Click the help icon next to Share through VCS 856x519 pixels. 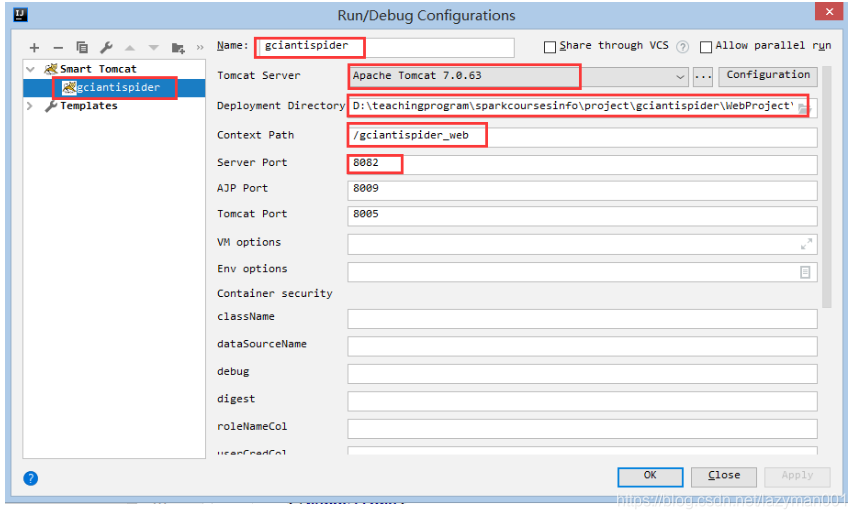point(682,47)
